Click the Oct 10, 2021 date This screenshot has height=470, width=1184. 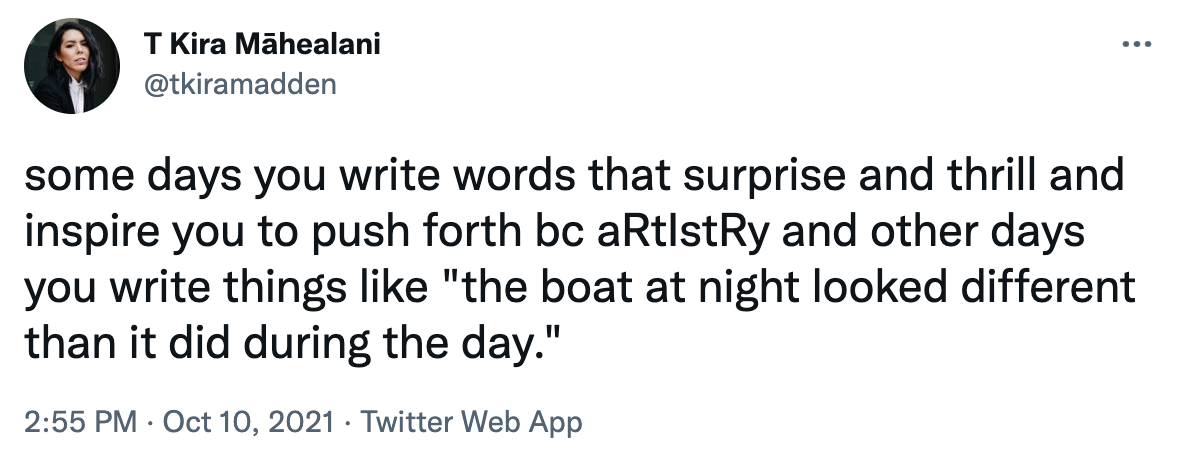248,421
